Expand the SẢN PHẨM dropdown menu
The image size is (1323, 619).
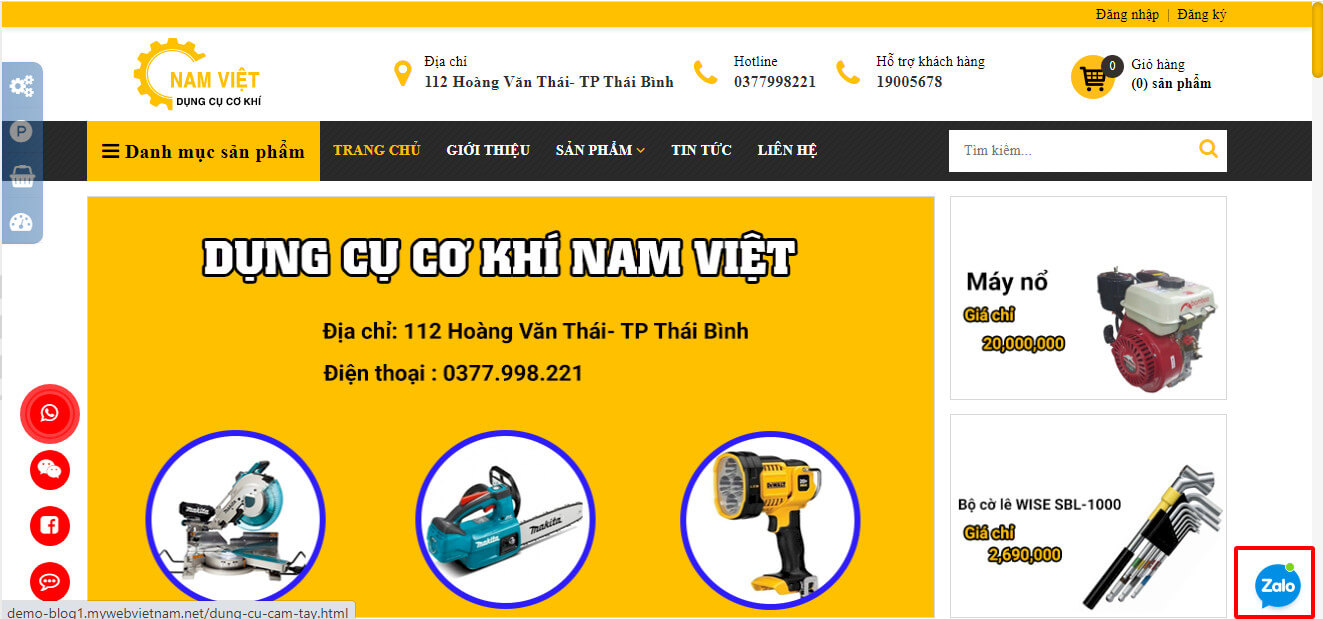coord(600,150)
